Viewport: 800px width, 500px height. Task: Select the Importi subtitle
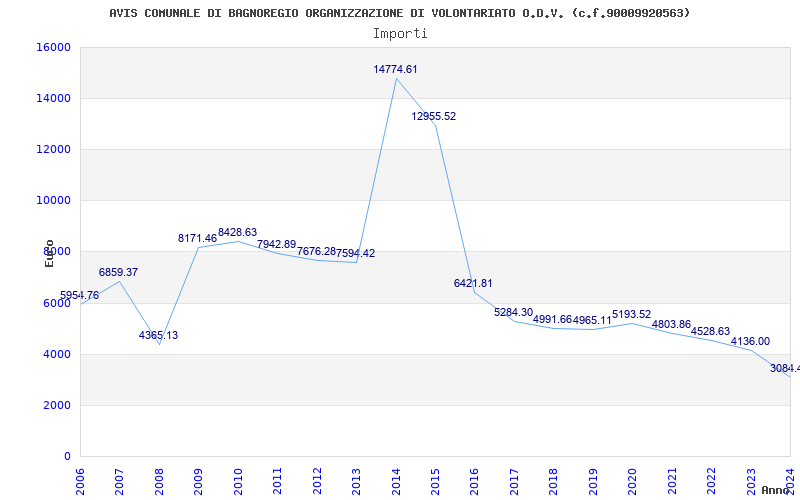tap(400, 34)
